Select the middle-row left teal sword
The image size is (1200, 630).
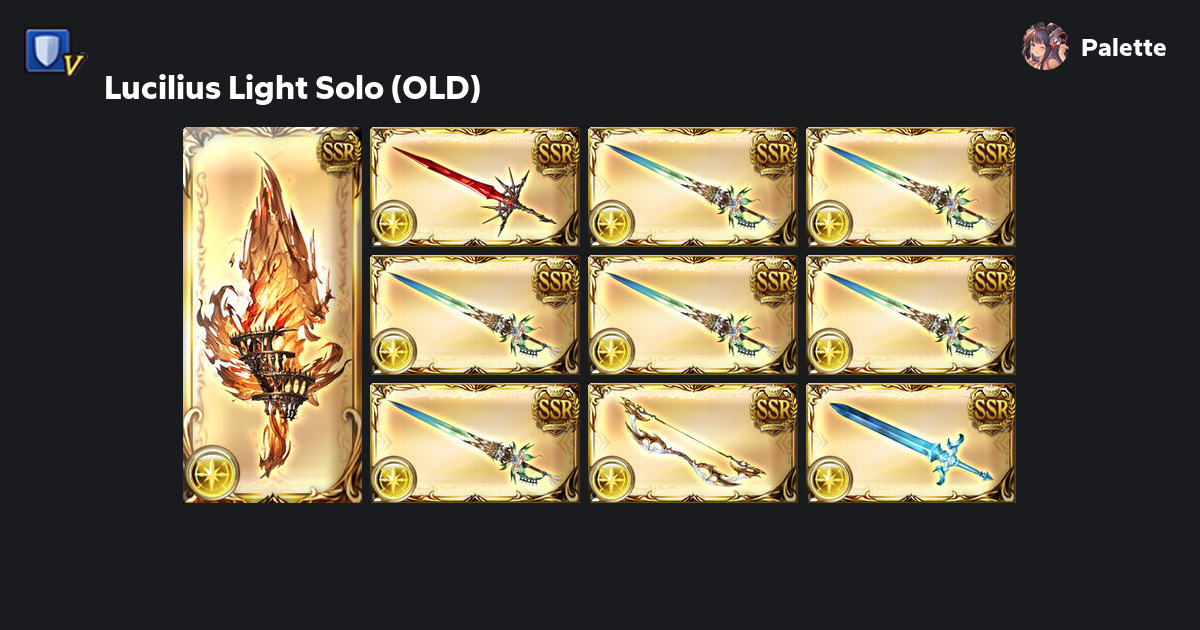coord(476,315)
